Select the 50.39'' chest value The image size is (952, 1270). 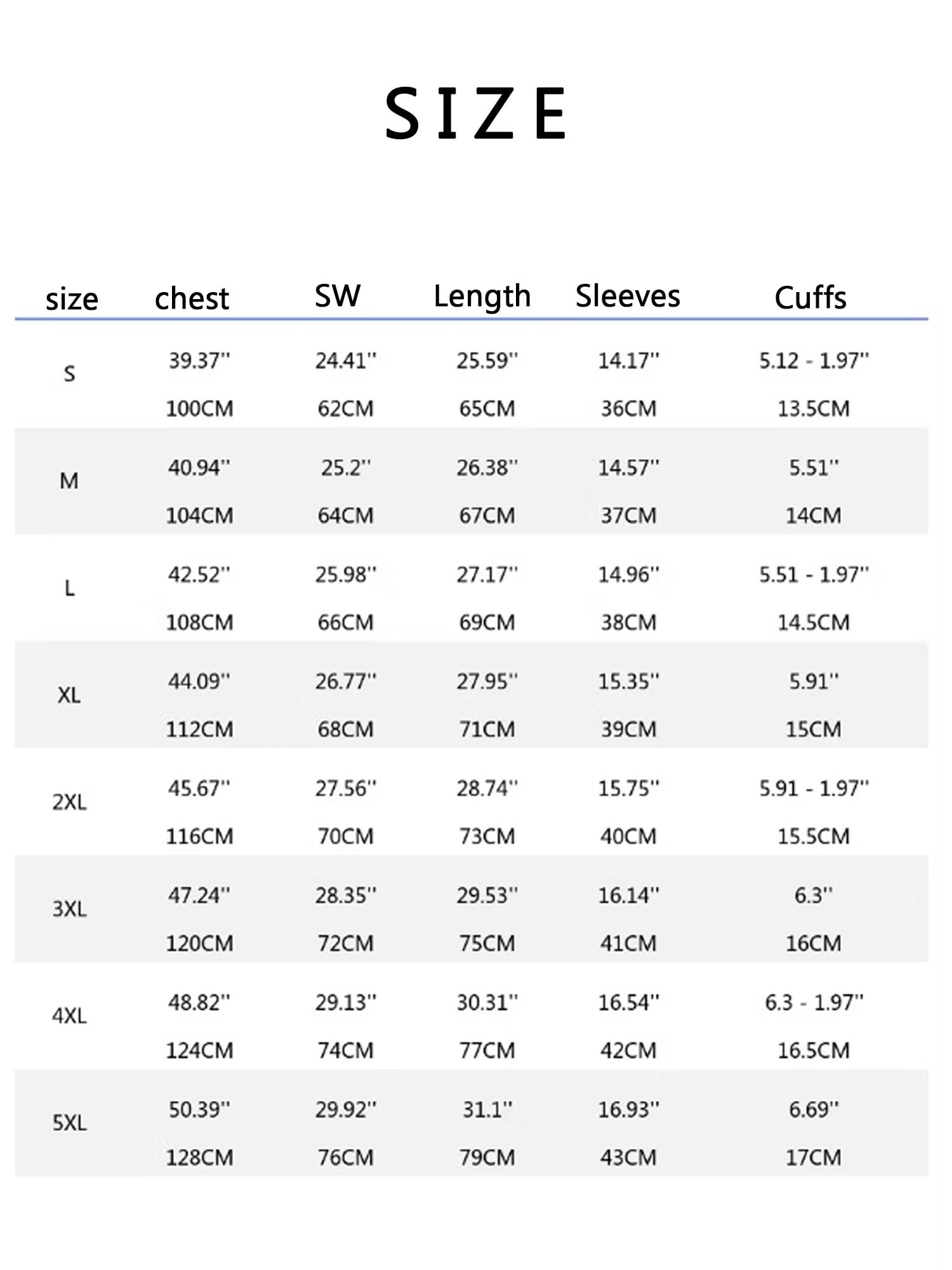tap(199, 1109)
